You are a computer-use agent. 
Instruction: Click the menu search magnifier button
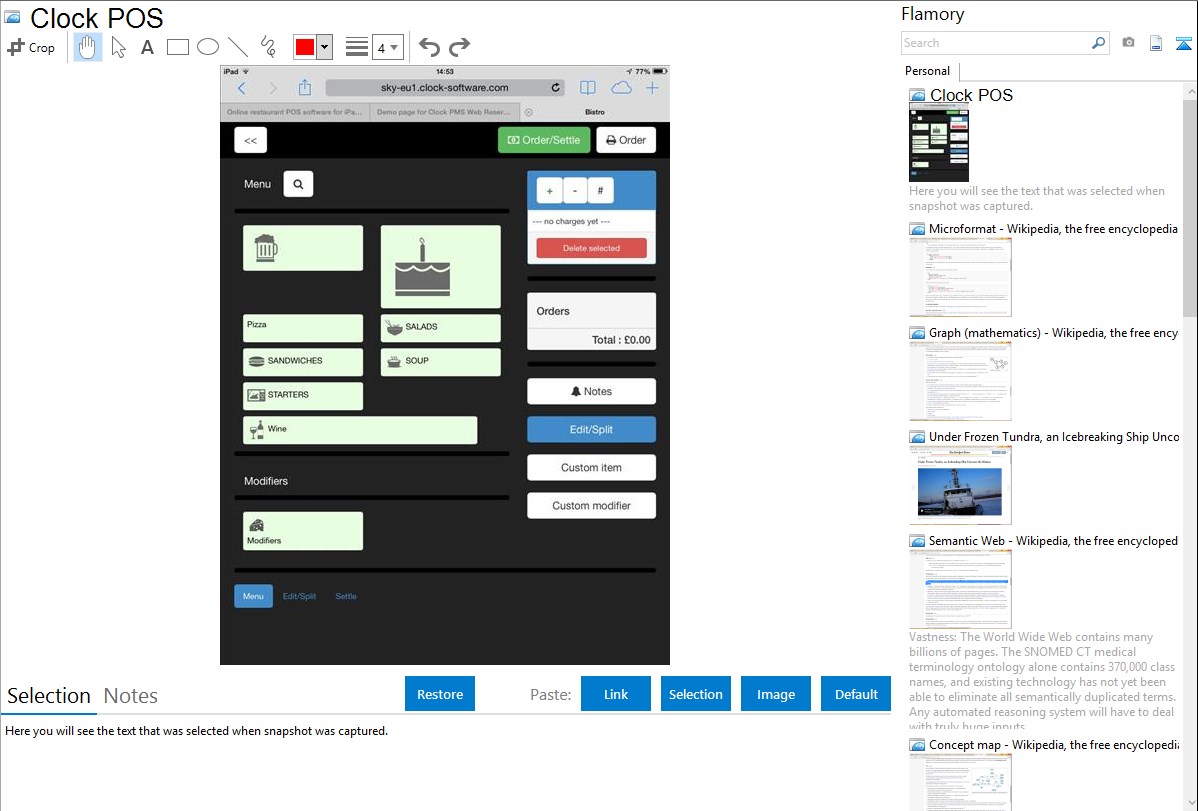(298, 184)
